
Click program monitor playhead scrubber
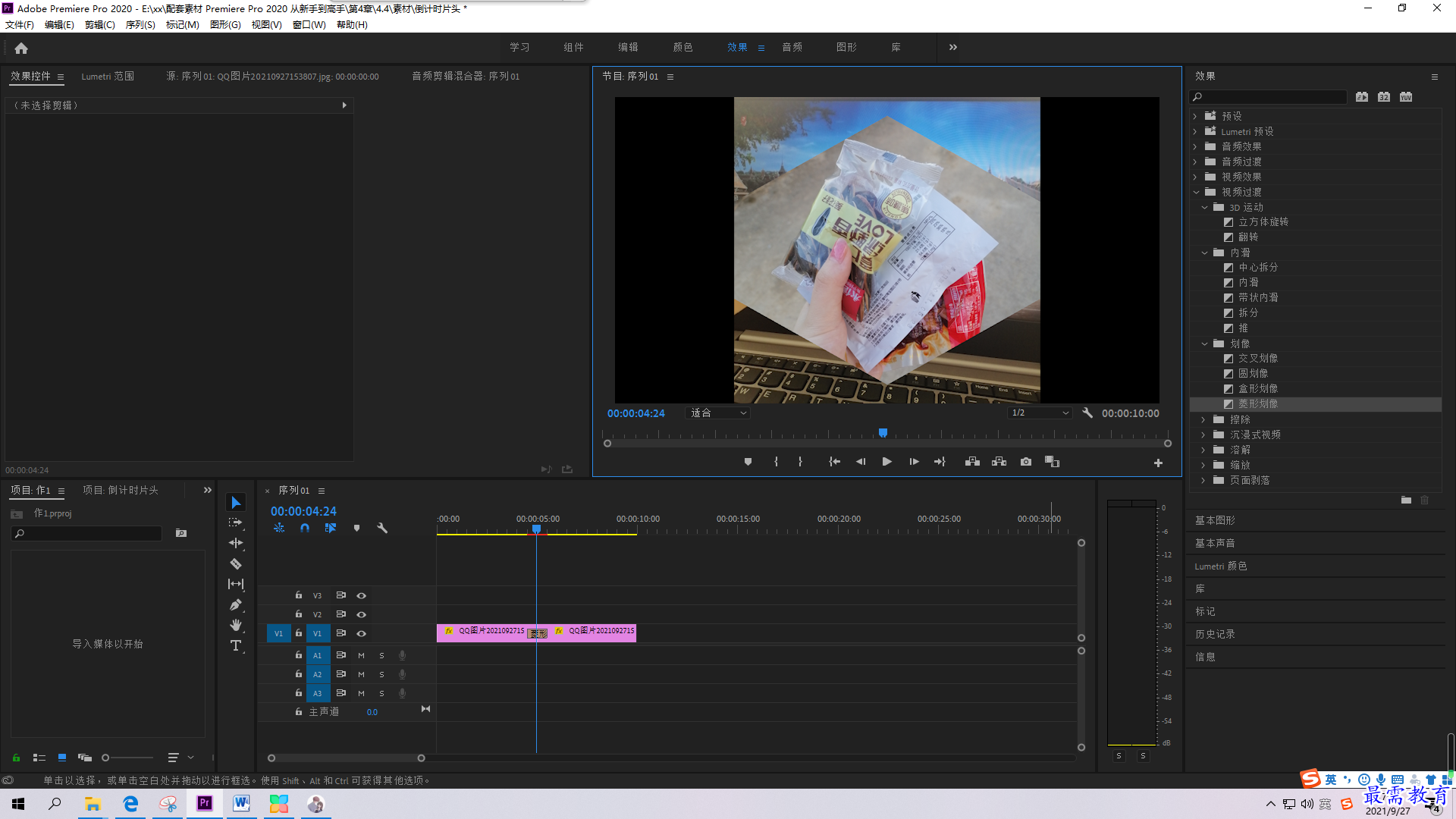883,433
